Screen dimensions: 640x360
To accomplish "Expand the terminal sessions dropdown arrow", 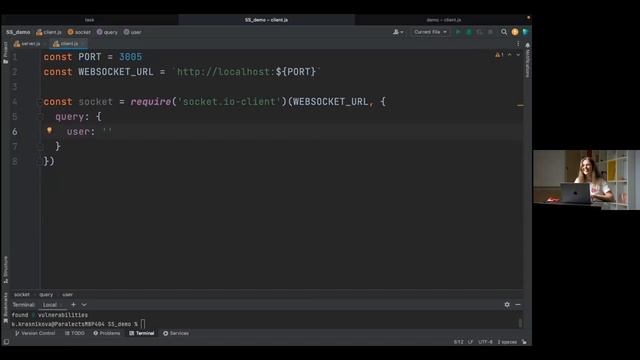I will pyautogui.click(x=84, y=304).
